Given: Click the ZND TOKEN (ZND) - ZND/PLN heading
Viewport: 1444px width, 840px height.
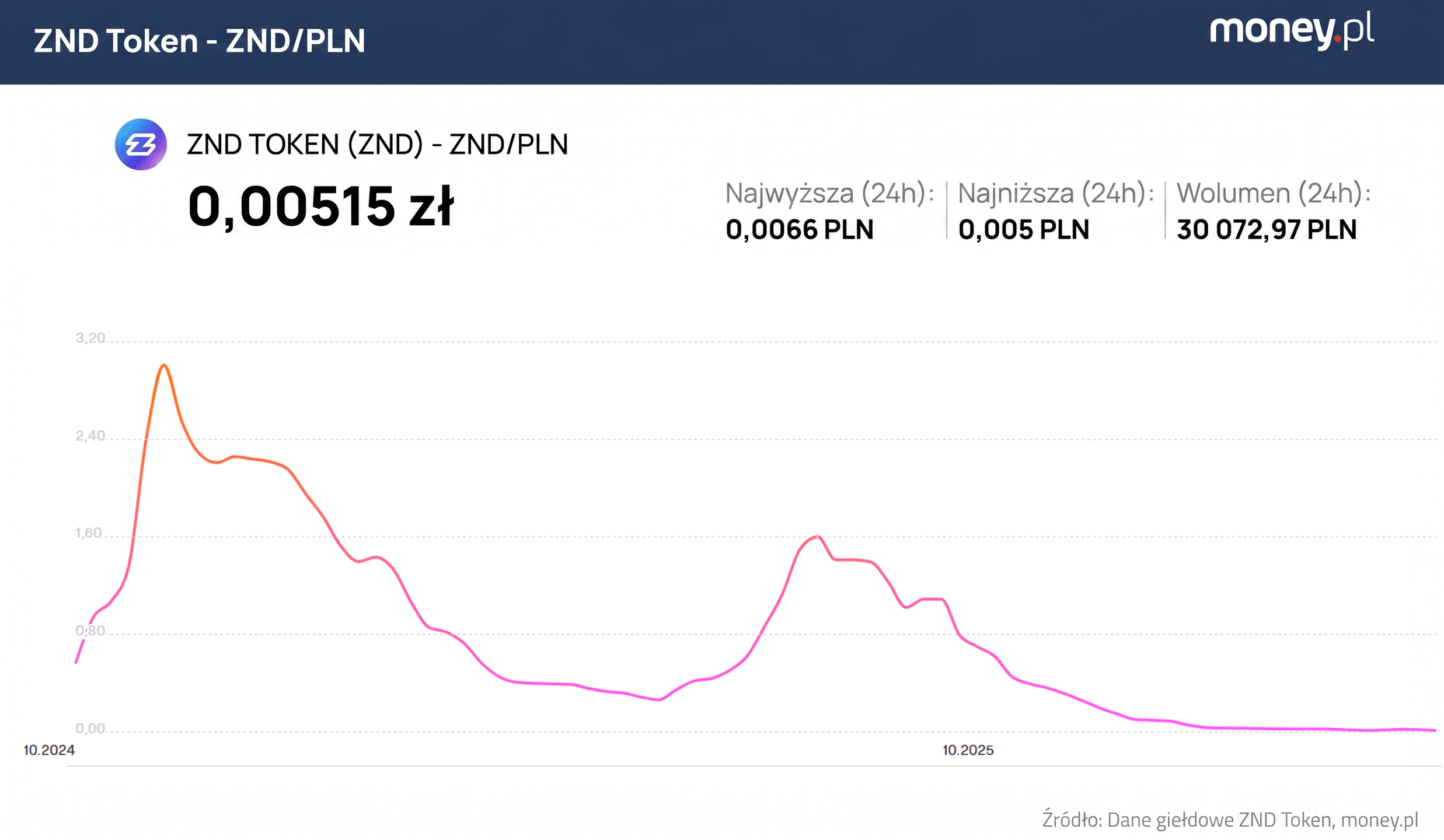Looking at the screenshot, I should [x=377, y=144].
